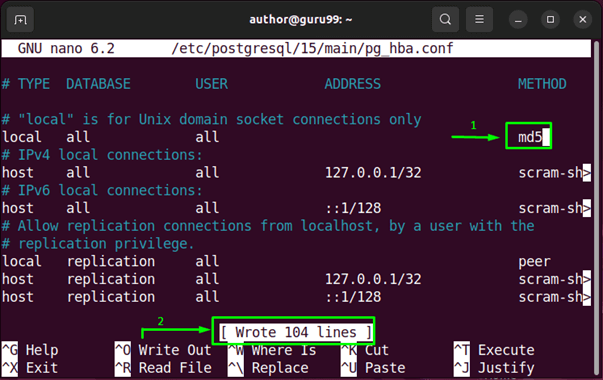Click the ^X Exit shortcut

pyautogui.click(x=30, y=368)
